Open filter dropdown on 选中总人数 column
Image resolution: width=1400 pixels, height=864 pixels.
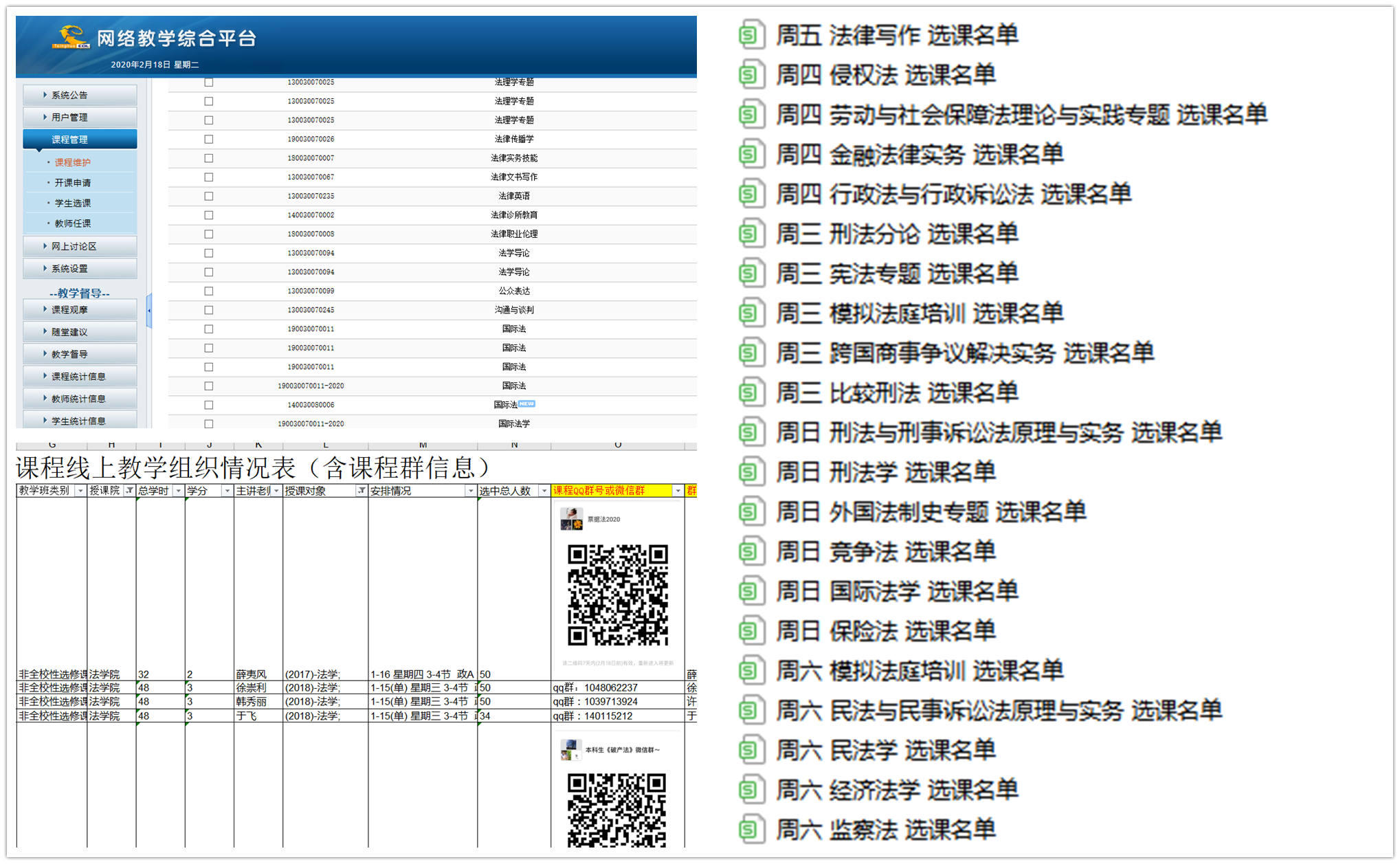tap(543, 491)
